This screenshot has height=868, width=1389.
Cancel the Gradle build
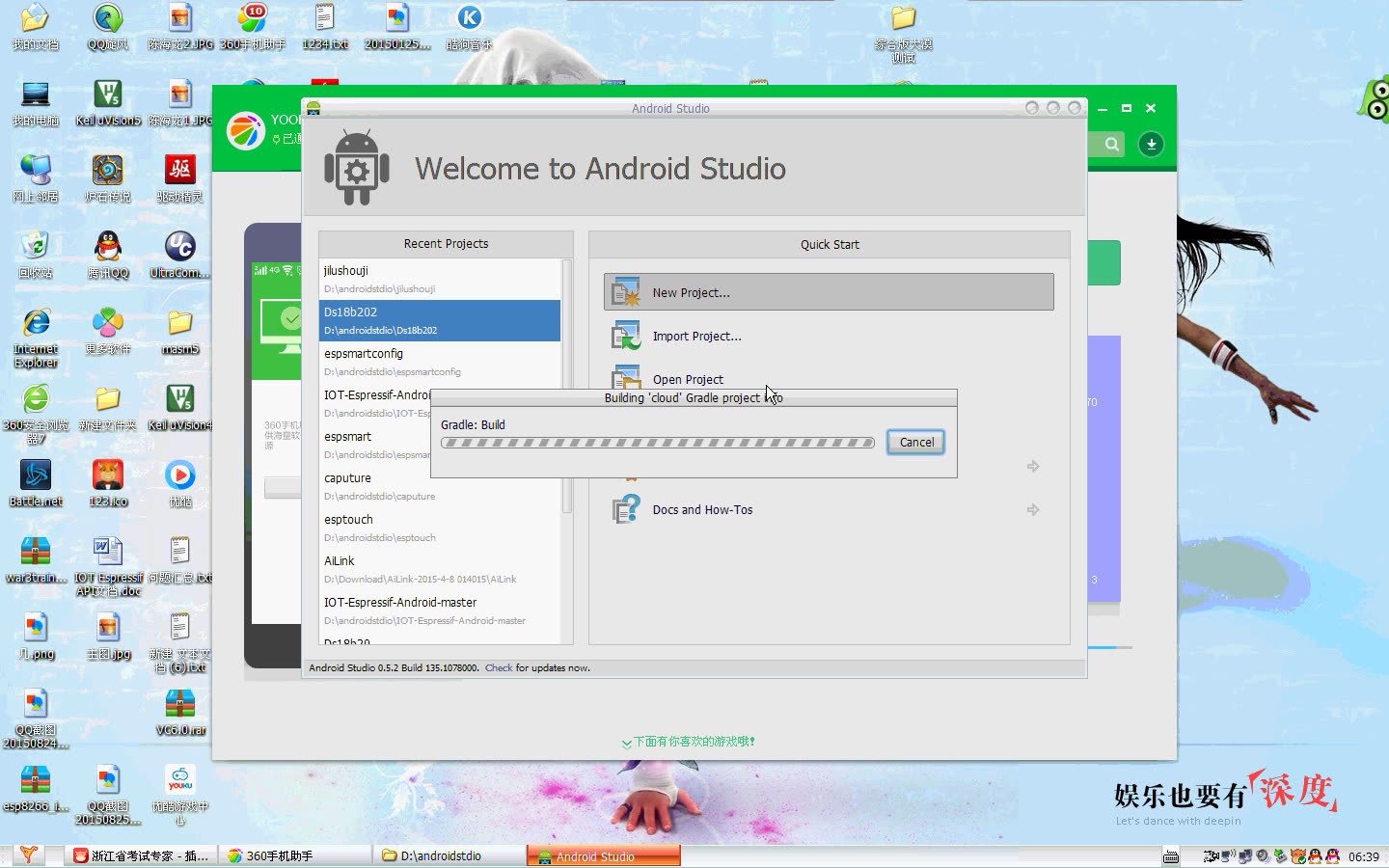915,443
